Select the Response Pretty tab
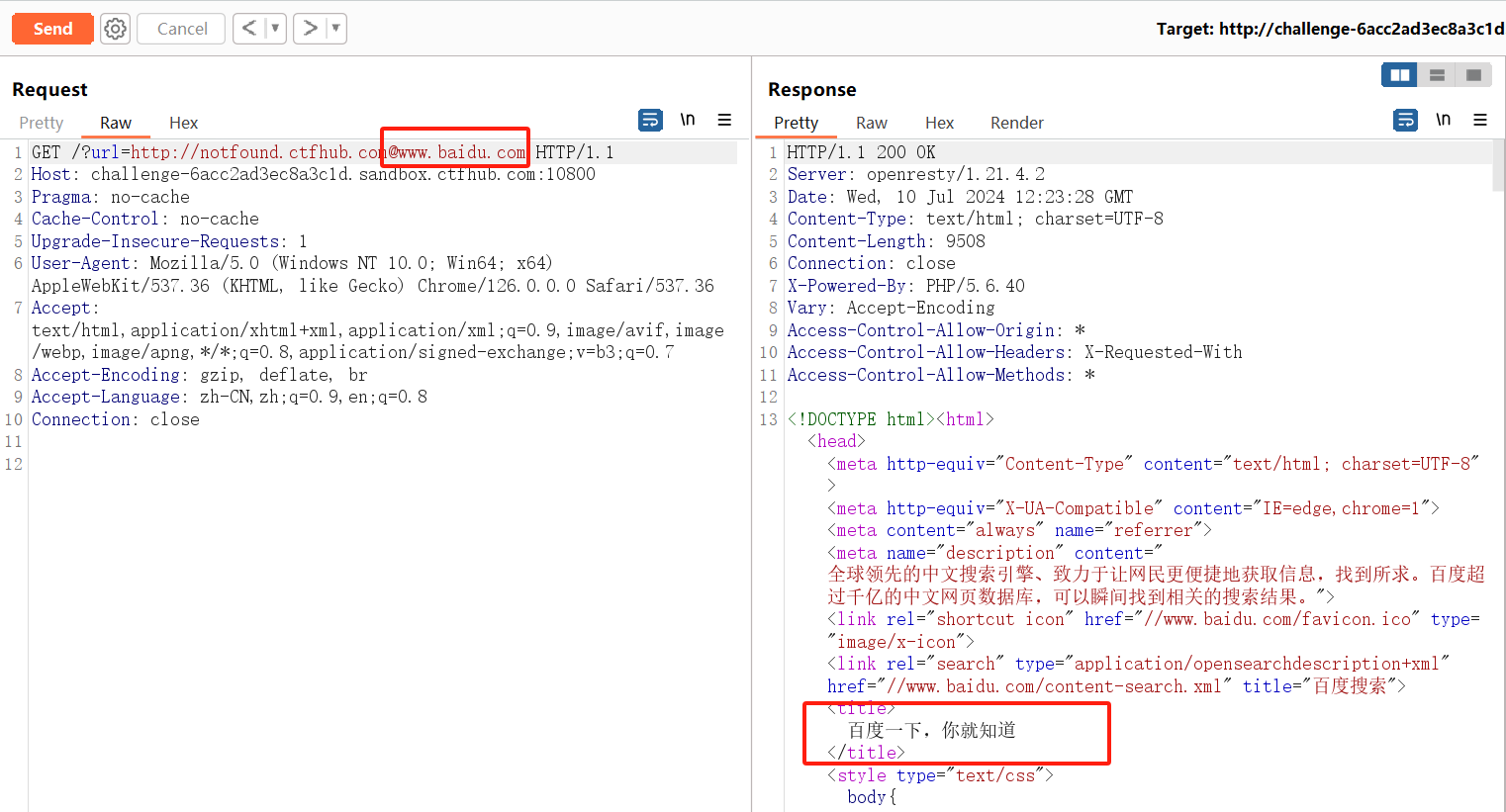This screenshot has width=1506, height=812. click(x=797, y=123)
